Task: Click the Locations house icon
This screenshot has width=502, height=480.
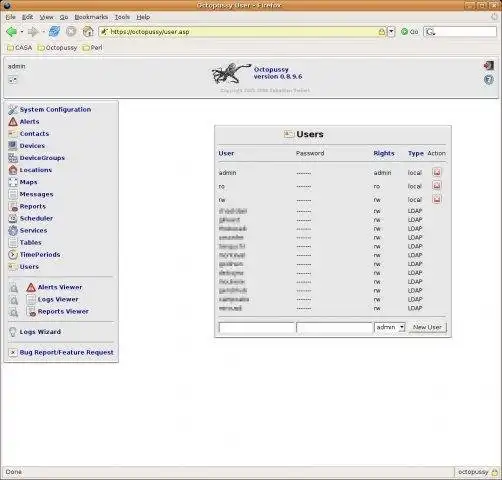Action: click(x=13, y=170)
